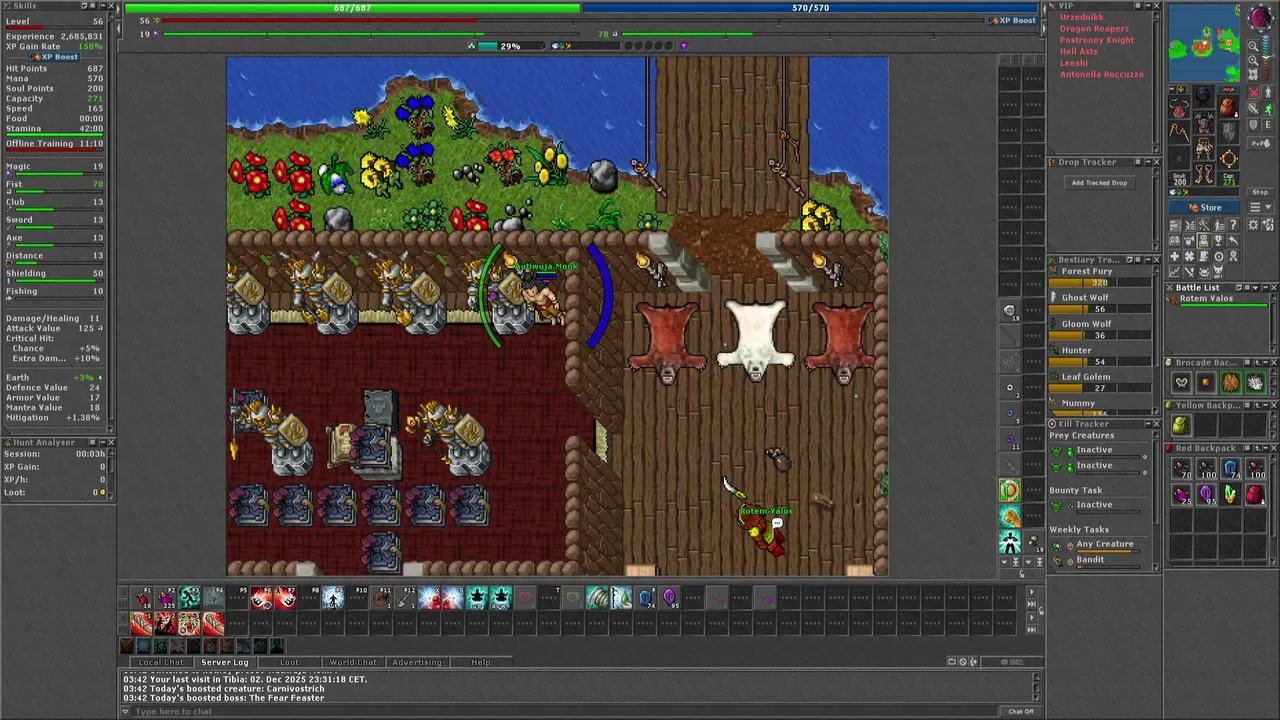Select the amulet equipment slot
This screenshot has height=720, width=1280.
pyautogui.click(x=1178, y=107)
